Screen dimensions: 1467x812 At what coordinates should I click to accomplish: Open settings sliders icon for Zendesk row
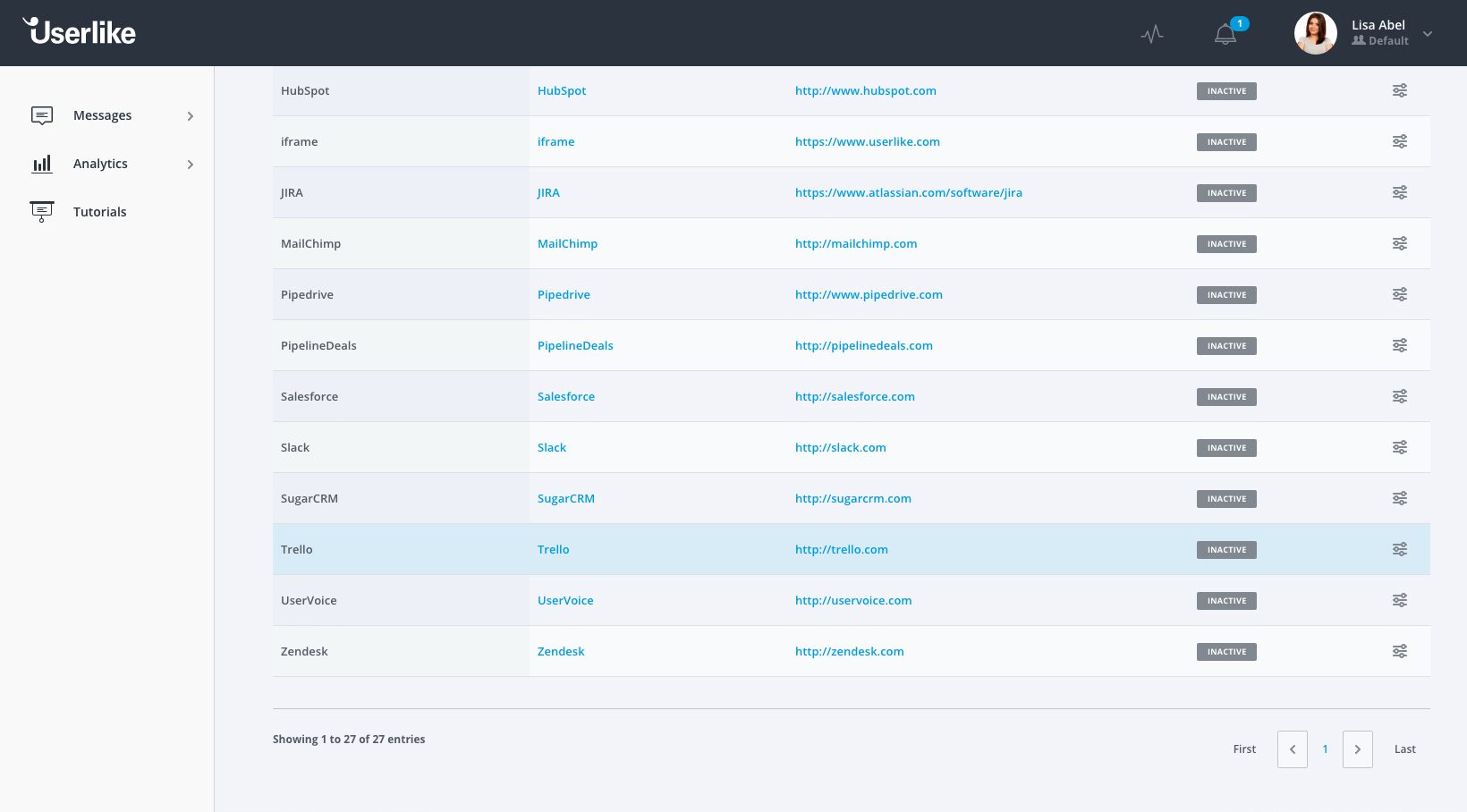click(x=1400, y=651)
